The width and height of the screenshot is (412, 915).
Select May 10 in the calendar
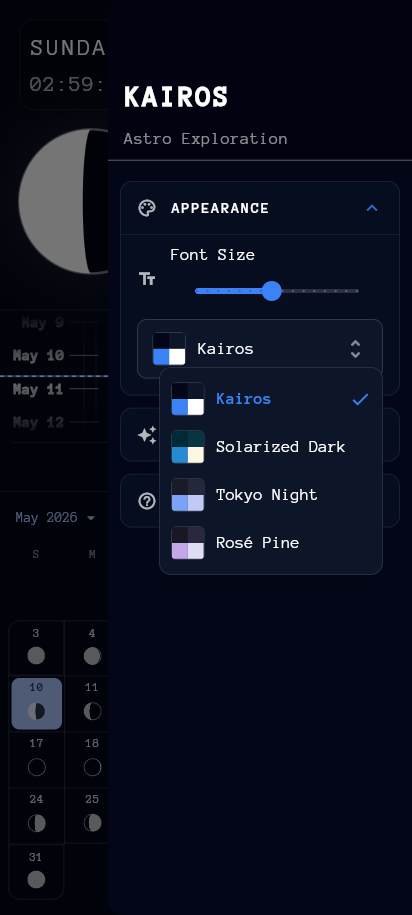click(37, 704)
